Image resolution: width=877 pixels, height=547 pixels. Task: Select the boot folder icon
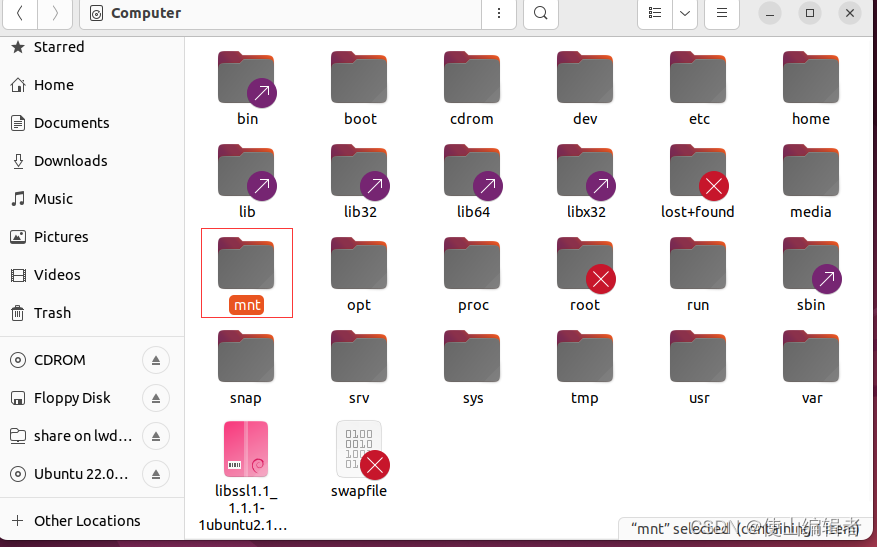(x=359, y=77)
